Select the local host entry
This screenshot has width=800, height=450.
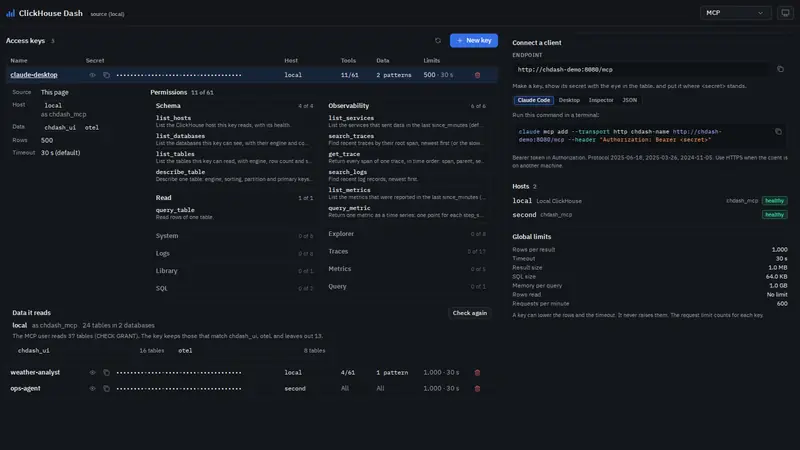(649, 201)
